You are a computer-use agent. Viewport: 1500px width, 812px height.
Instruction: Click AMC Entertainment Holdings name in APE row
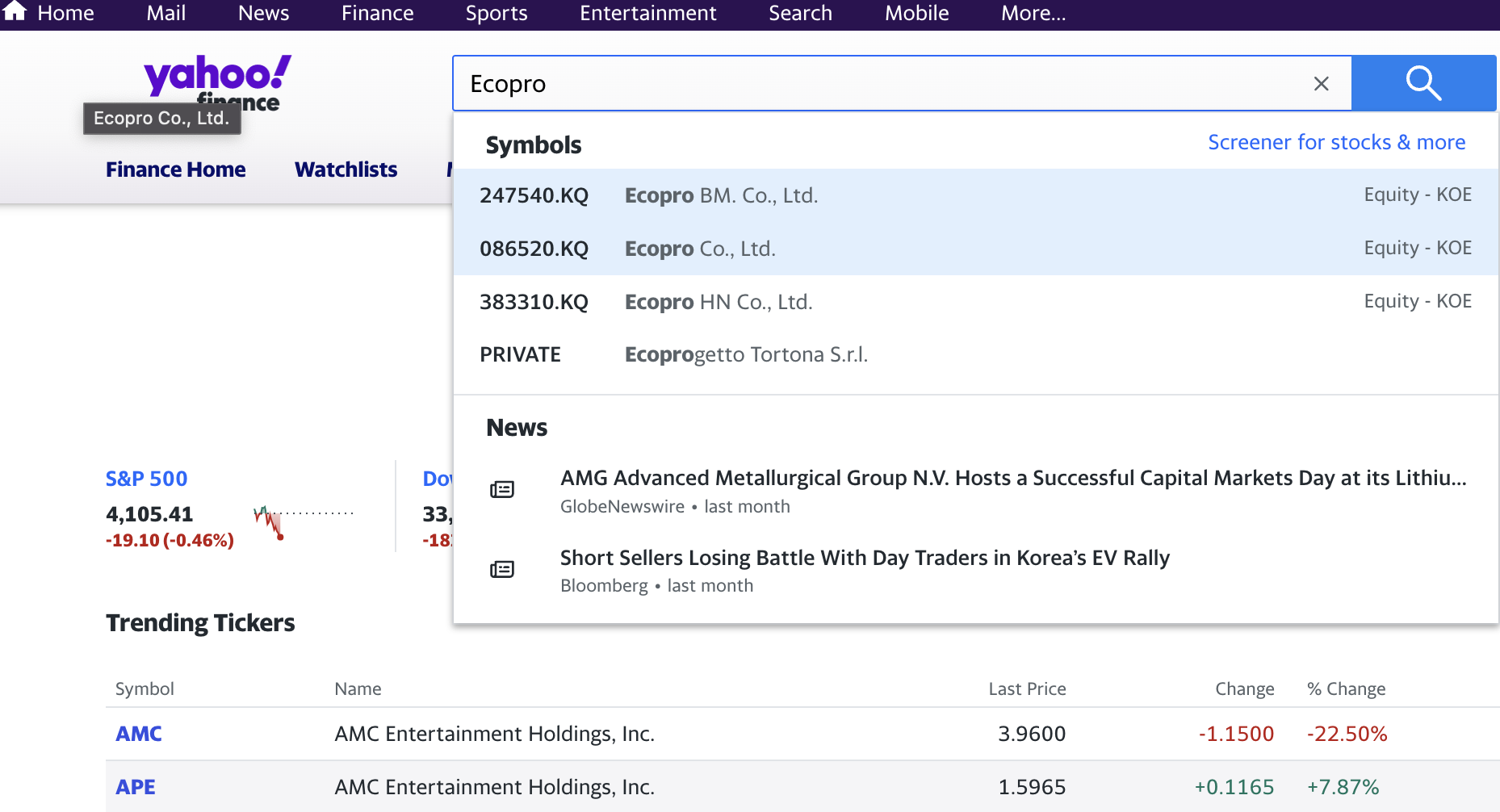(x=494, y=787)
